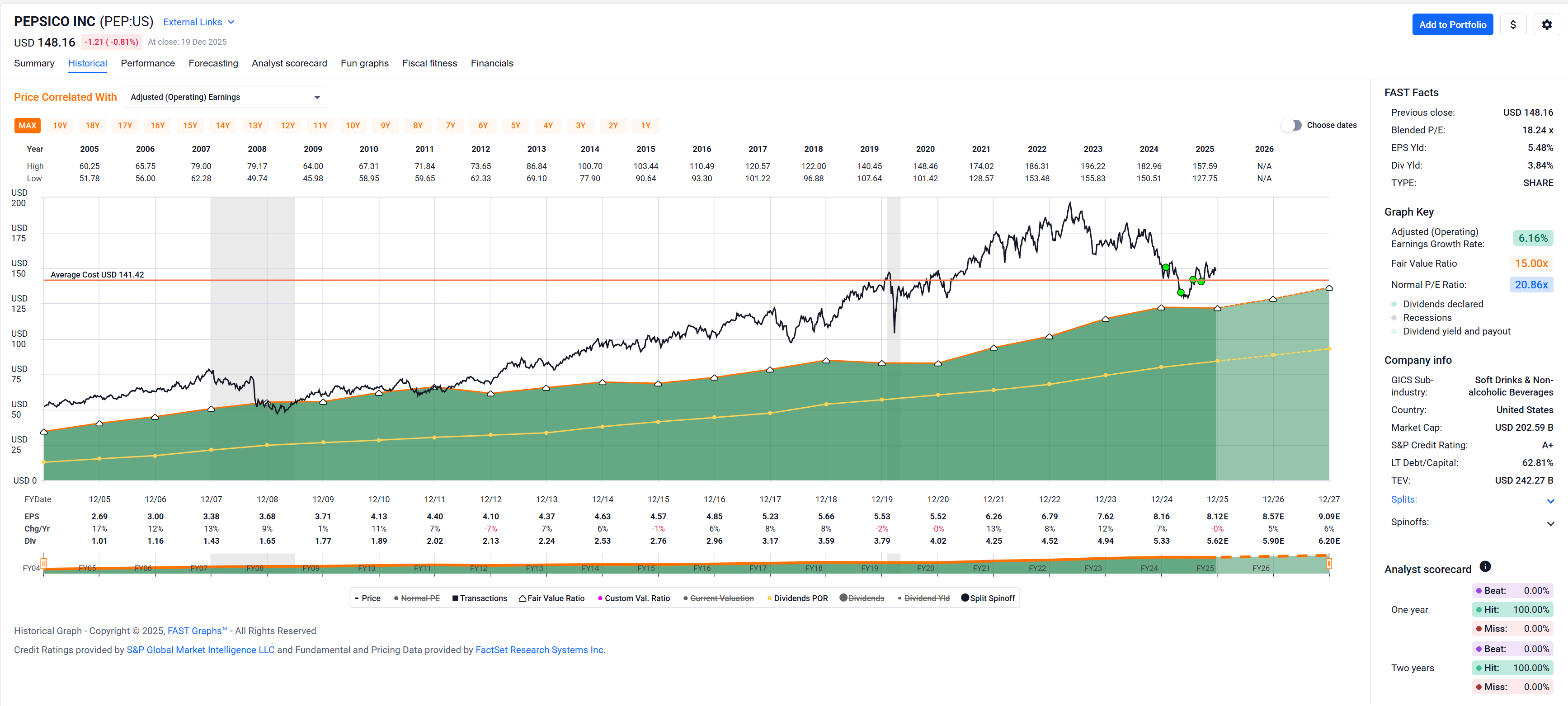Toggle the Transactions legend square
Screen dimensions: 1568x706
[x=455, y=598]
